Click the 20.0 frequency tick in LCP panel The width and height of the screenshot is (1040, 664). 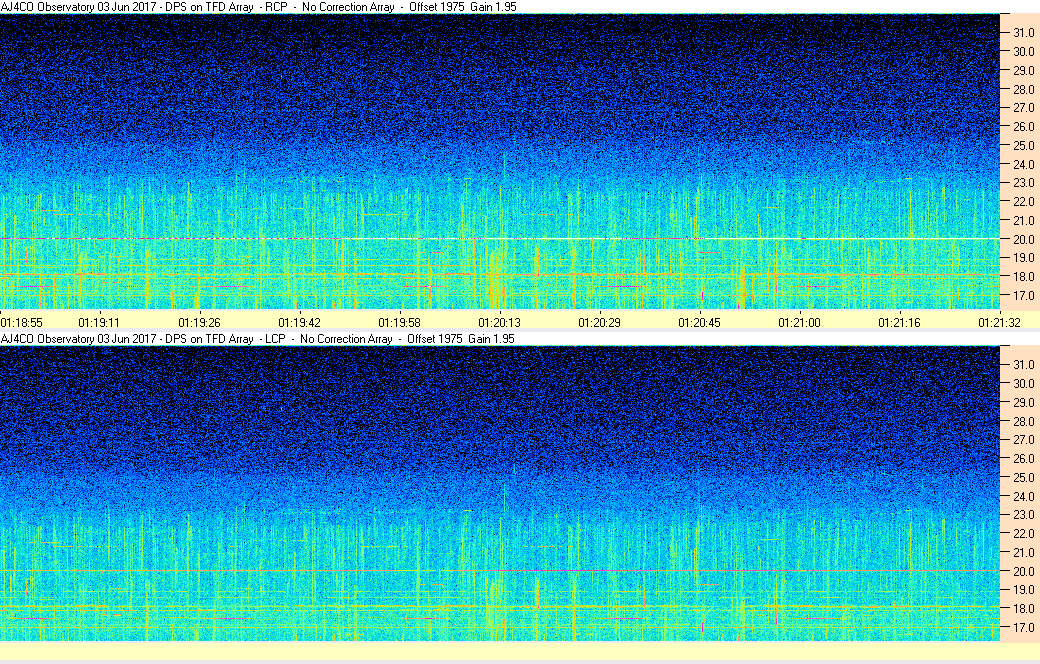pos(1024,572)
